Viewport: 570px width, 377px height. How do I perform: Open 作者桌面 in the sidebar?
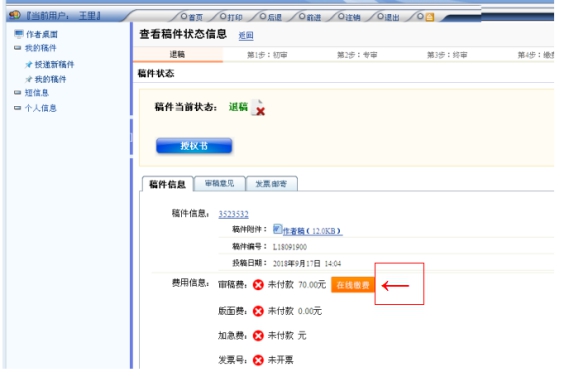coord(42,34)
